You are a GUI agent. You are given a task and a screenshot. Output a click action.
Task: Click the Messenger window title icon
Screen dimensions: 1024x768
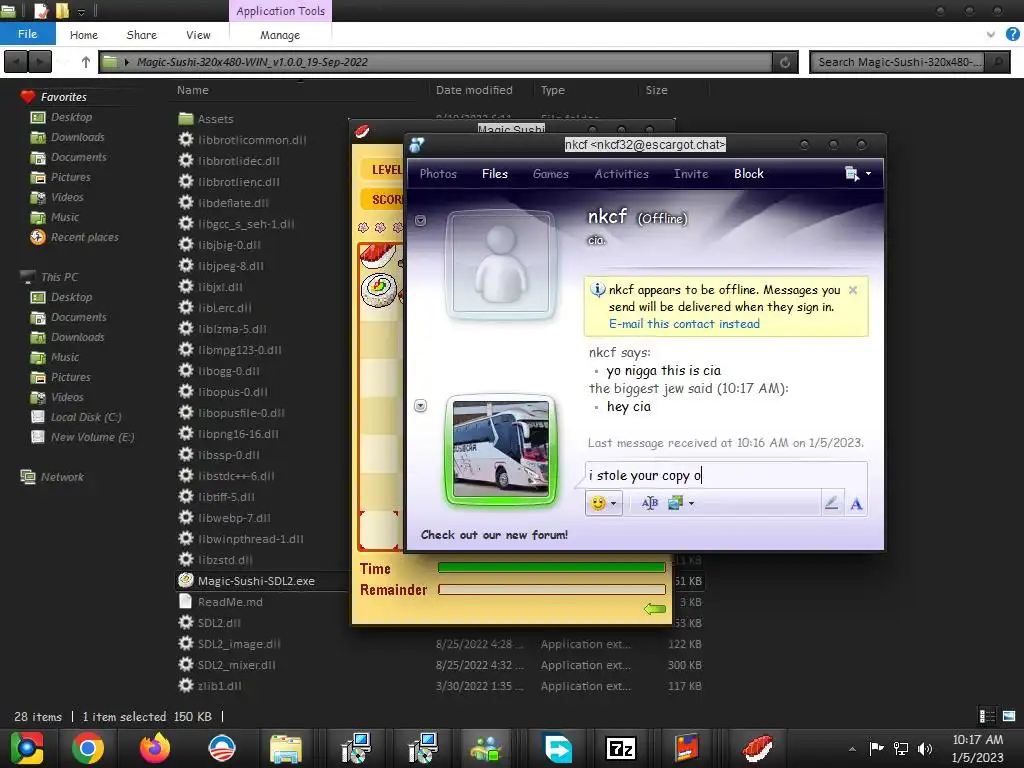(417, 144)
